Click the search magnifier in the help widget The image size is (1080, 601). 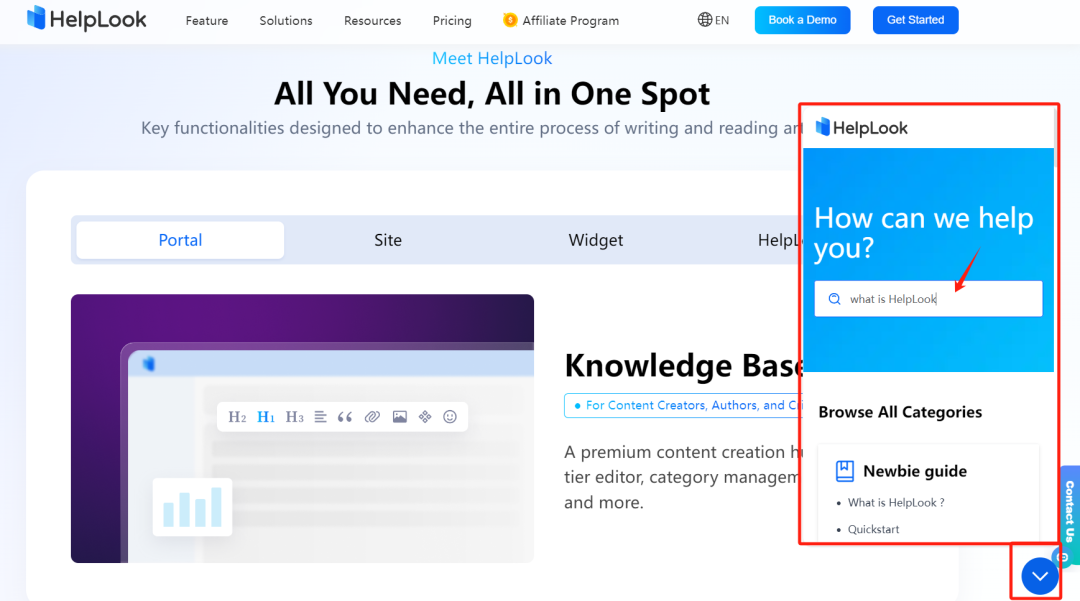[x=834, y=298]
